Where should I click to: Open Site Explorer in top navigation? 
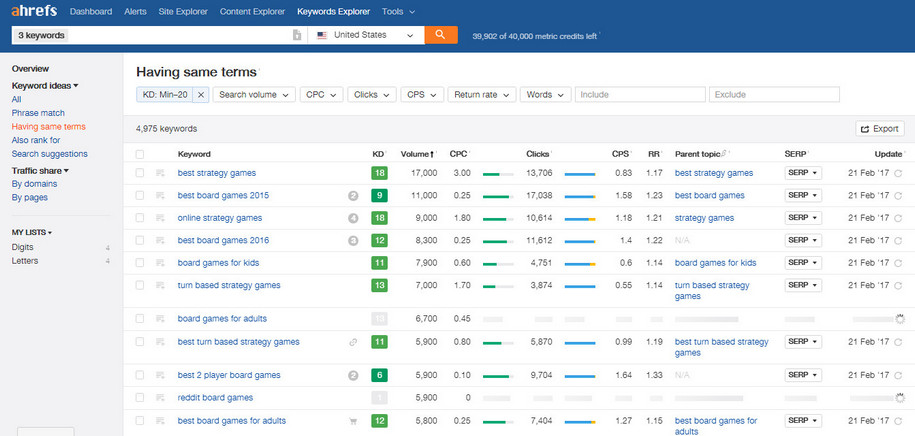pos(183,11)
